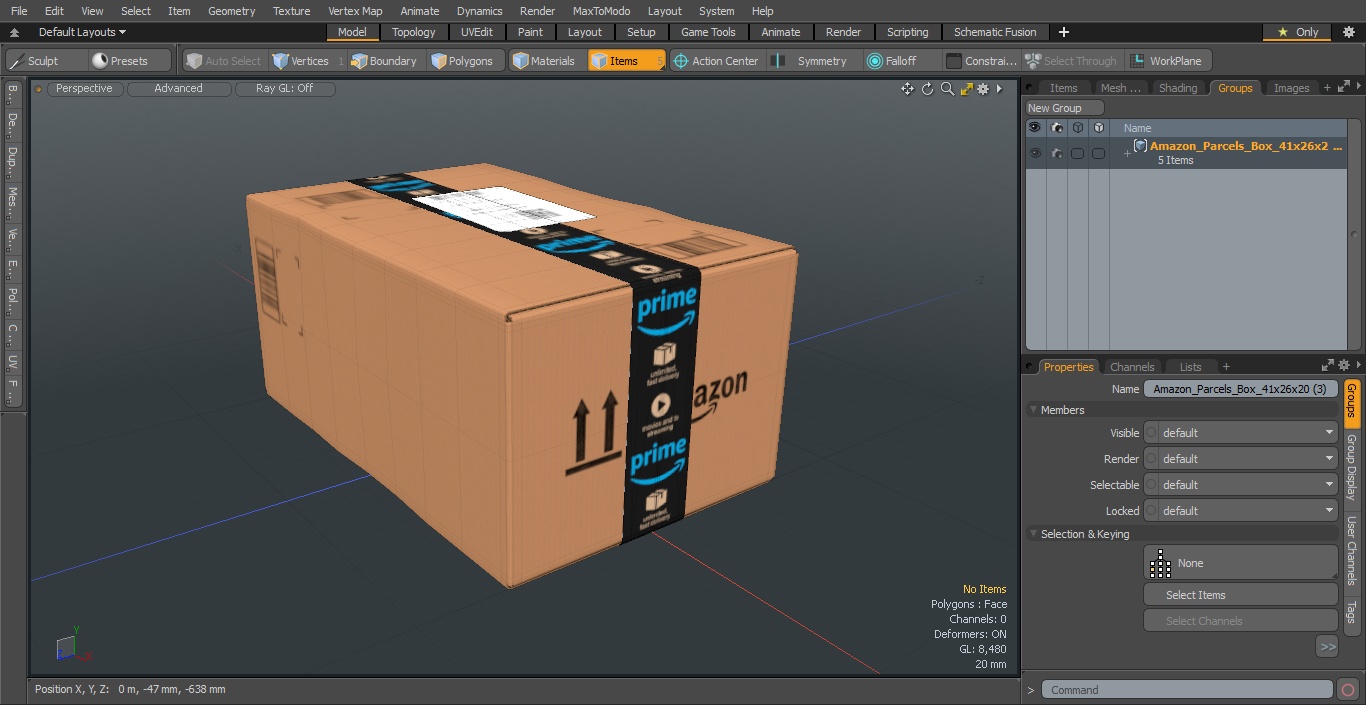The height and width of the screenshot is (705, 1366).
Task: Maximize the viewport with expand icon
Action: (x=966, y=89)
